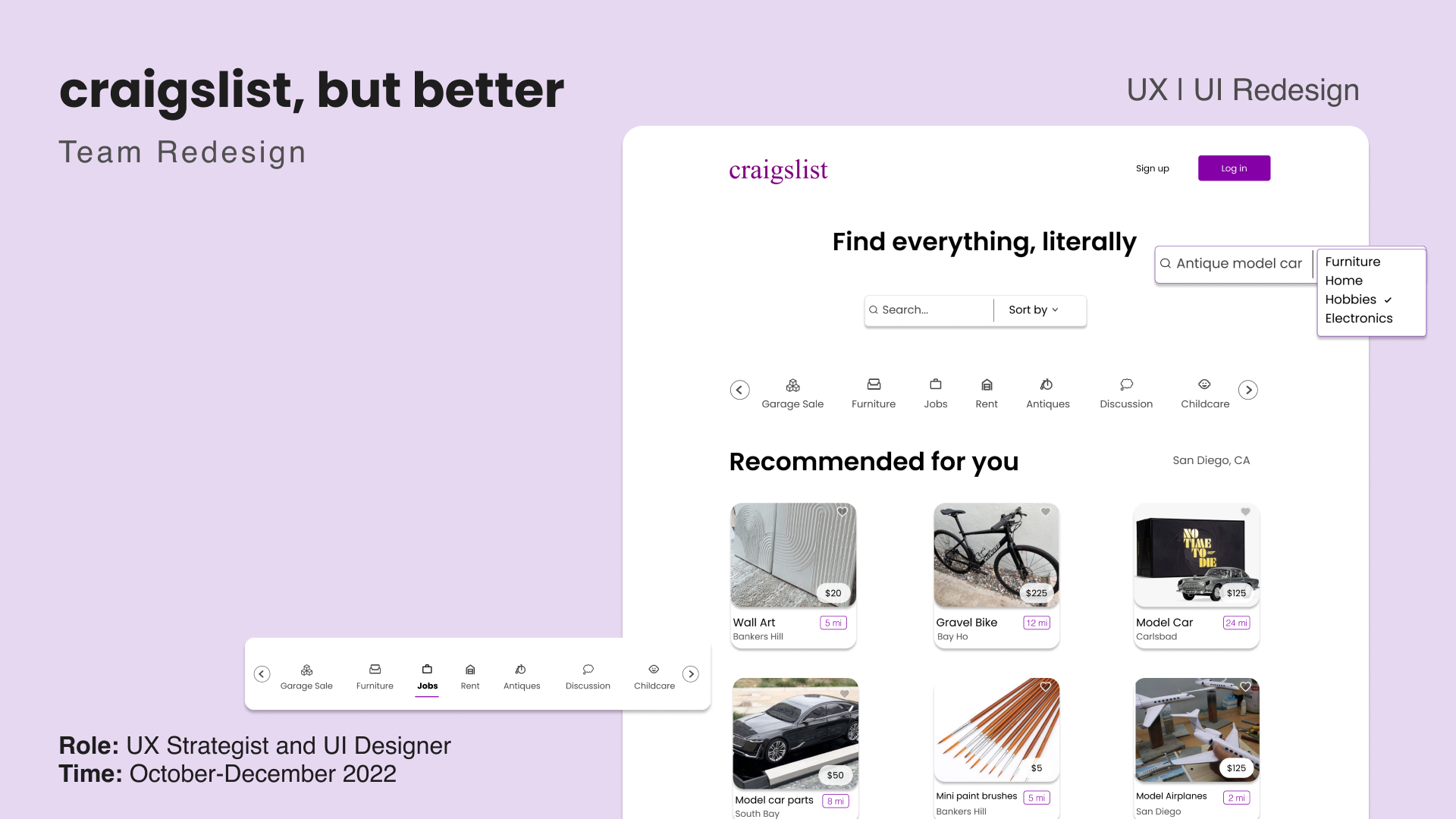Click the Antiques tab in mobile bar
This screenshot has height=819, width=1456.
[521, 676]
